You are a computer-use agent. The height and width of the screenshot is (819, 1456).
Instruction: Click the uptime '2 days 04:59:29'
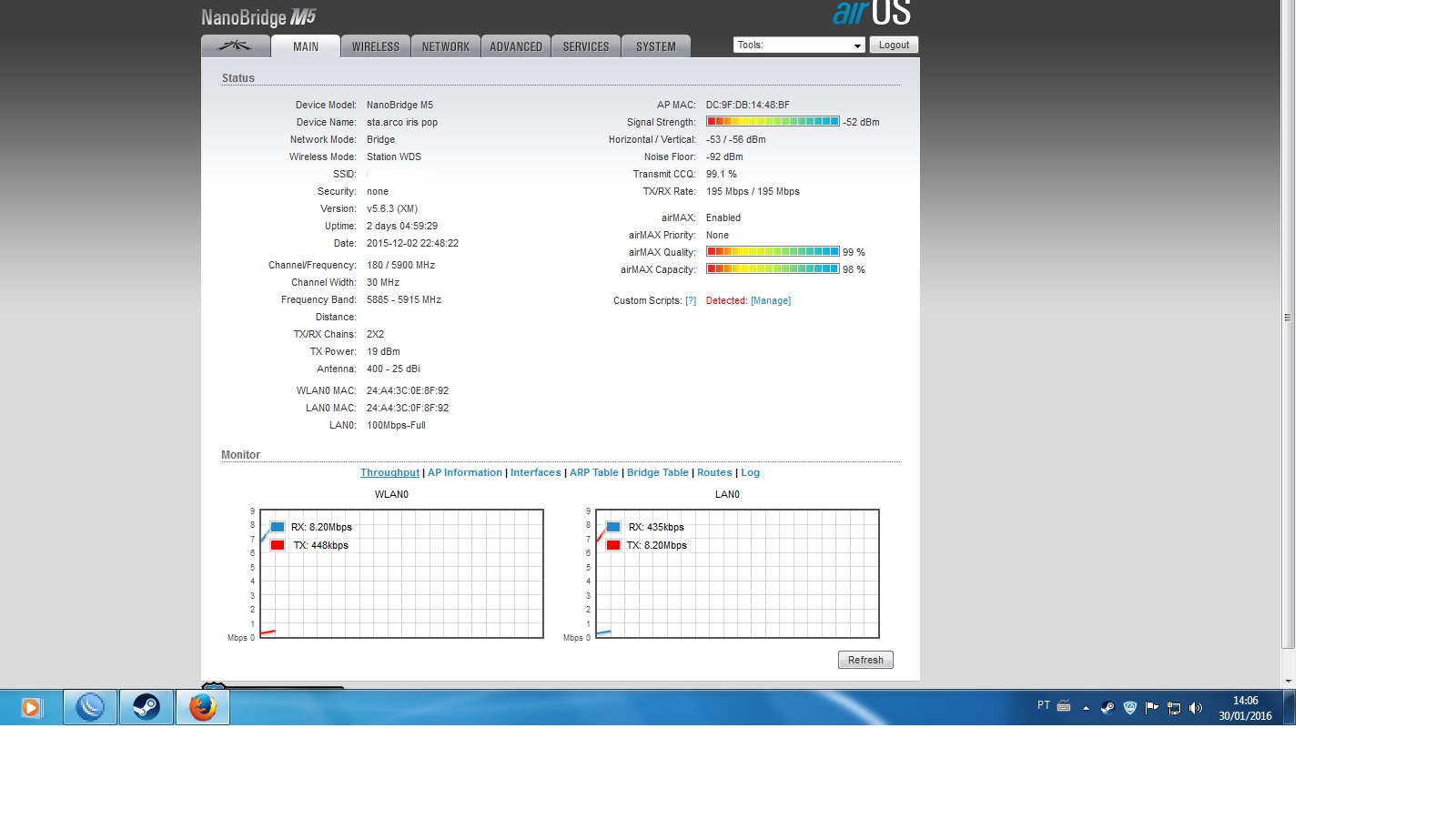click(402, 227)
